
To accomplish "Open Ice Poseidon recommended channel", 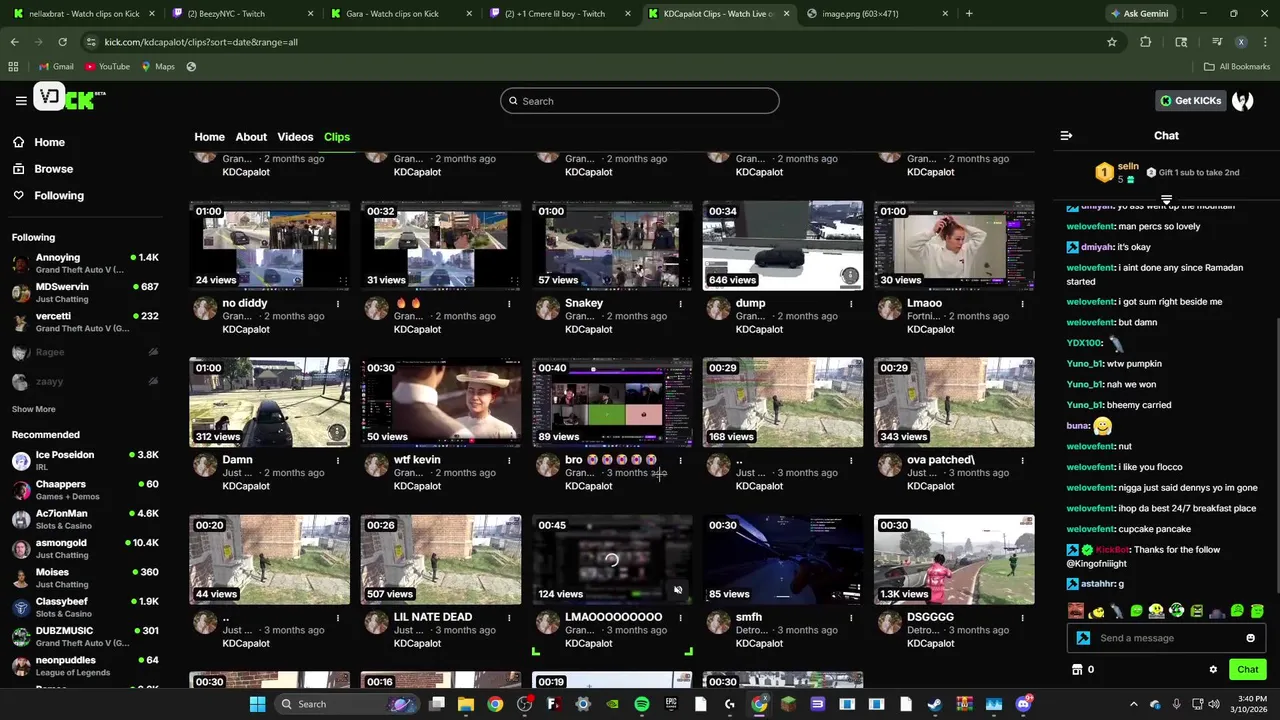I will click(x=85, y=461).
